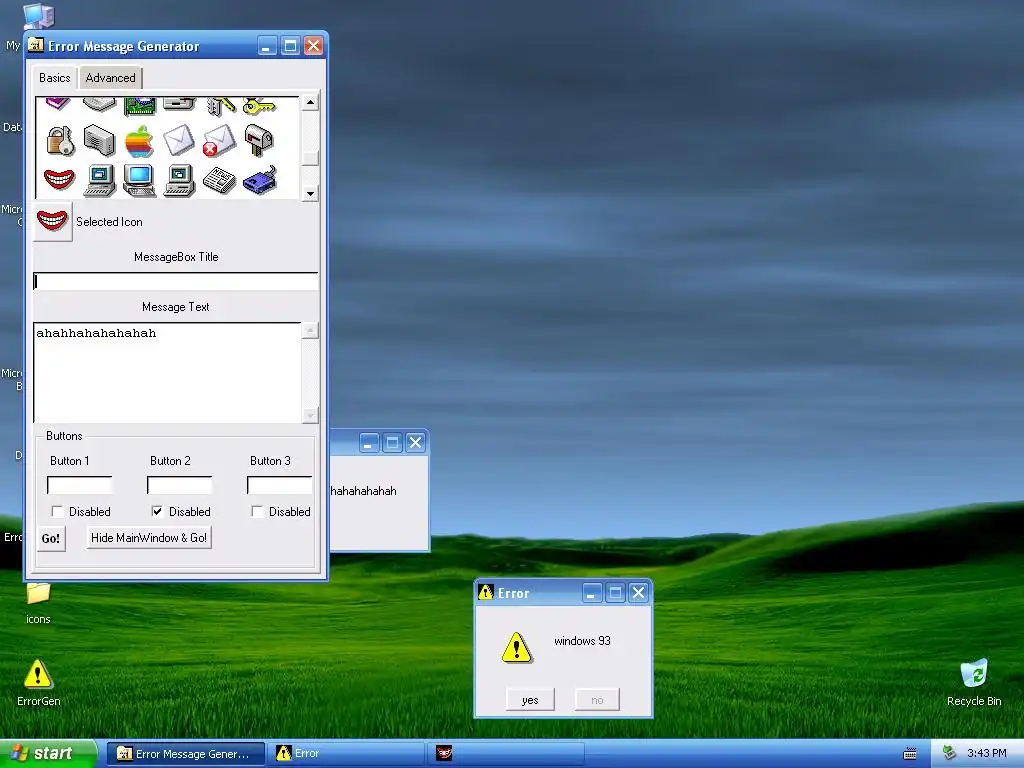The width and height of the screenshot is (1024, 768).
Task: Switch to the Basics tab
Action: (x=55, y=78)
